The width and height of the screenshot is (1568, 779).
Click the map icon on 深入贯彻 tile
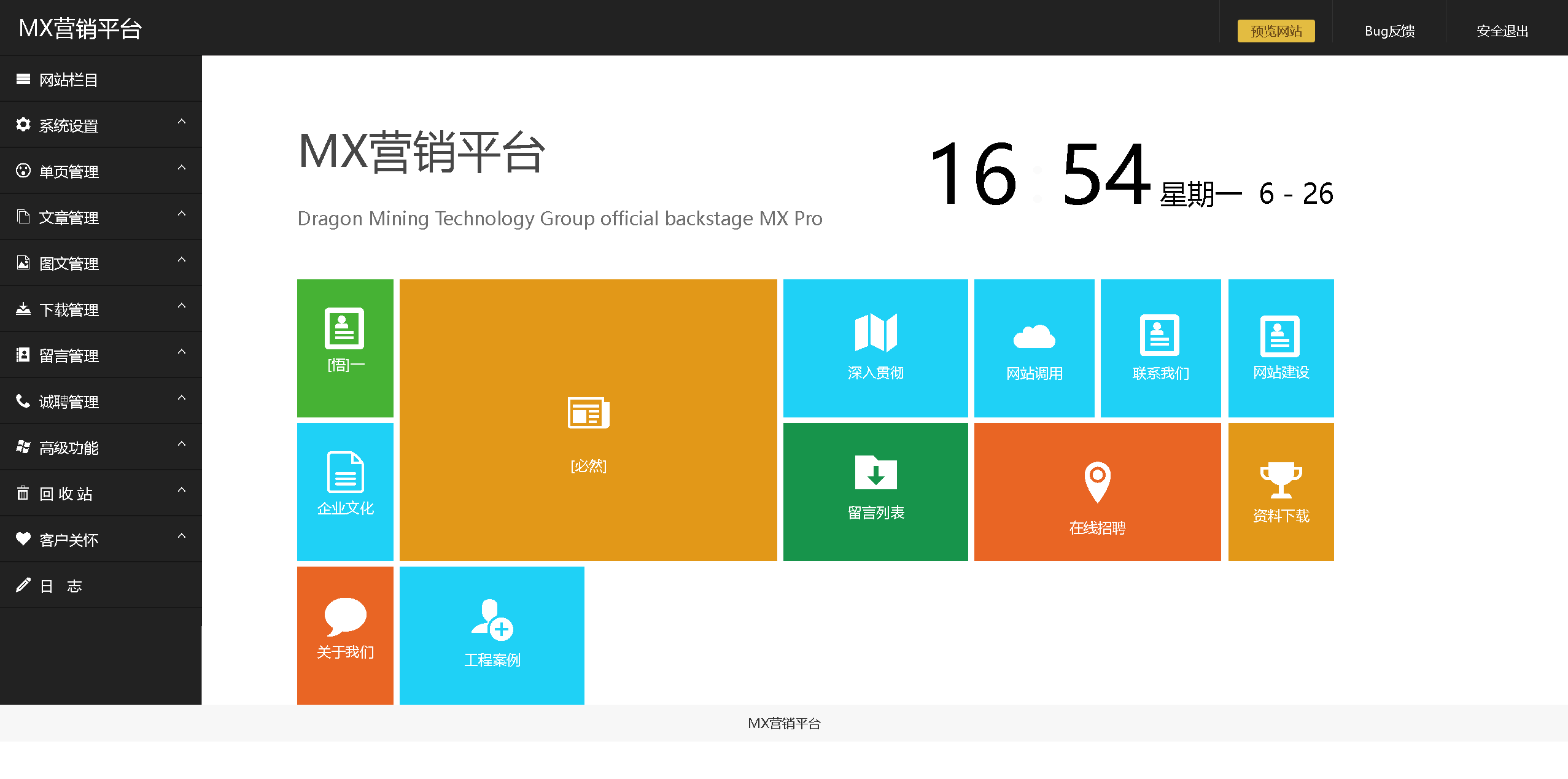coord(875,332)
